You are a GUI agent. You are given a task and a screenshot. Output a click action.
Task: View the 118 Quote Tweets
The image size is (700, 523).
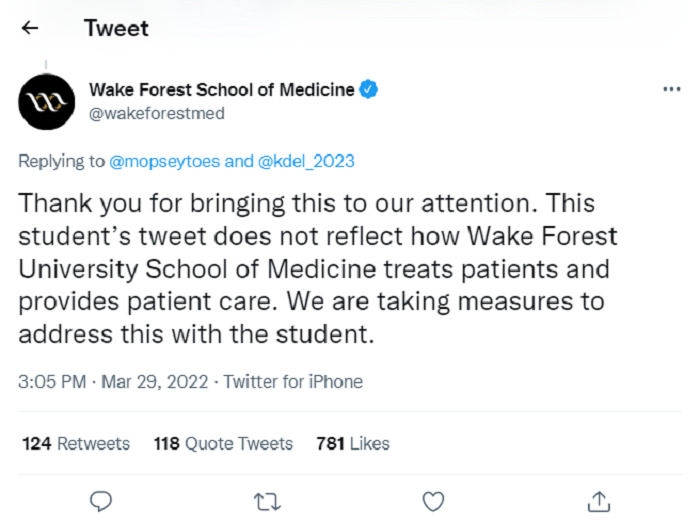(223, 444)
